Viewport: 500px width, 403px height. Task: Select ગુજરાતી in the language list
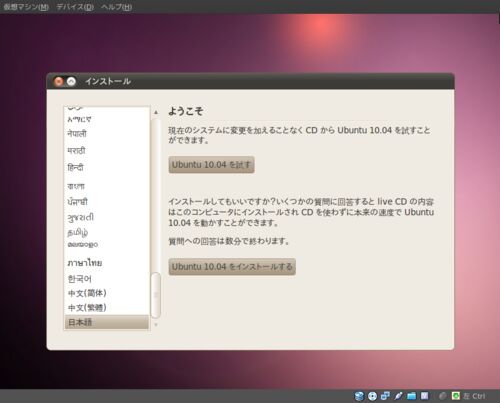coord(106,218)
